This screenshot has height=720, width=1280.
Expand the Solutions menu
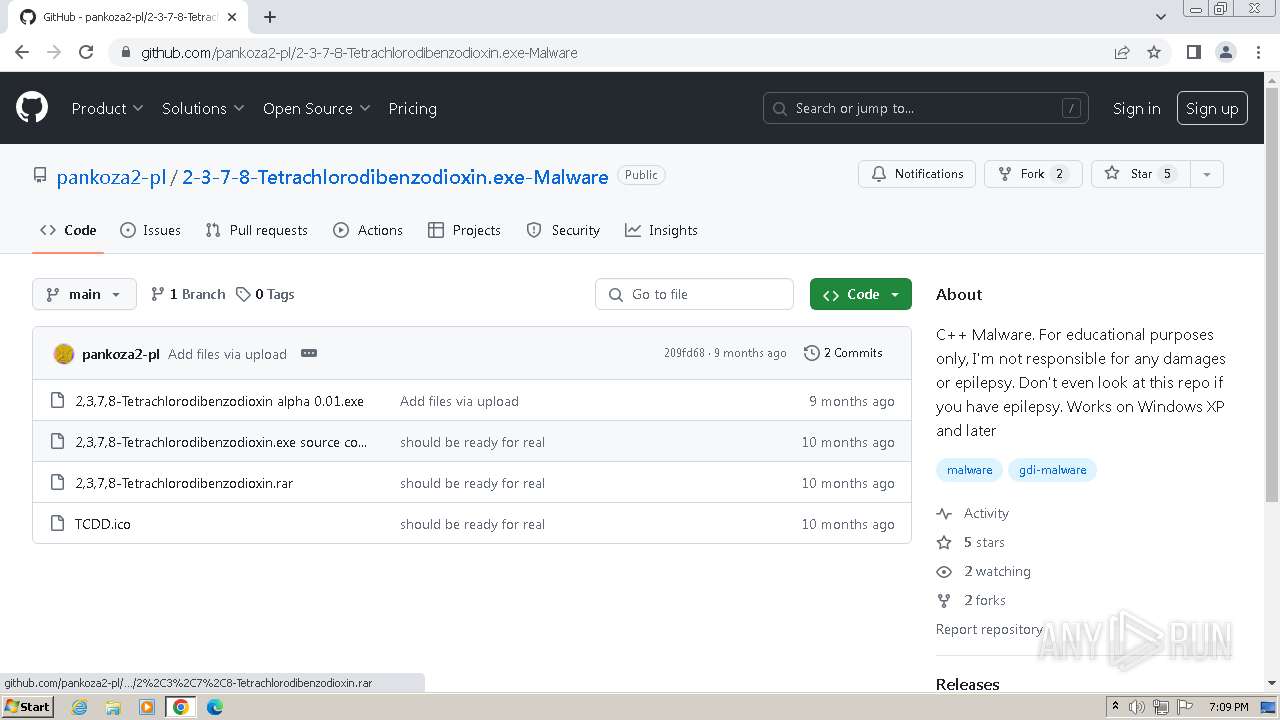pos(203,108)
